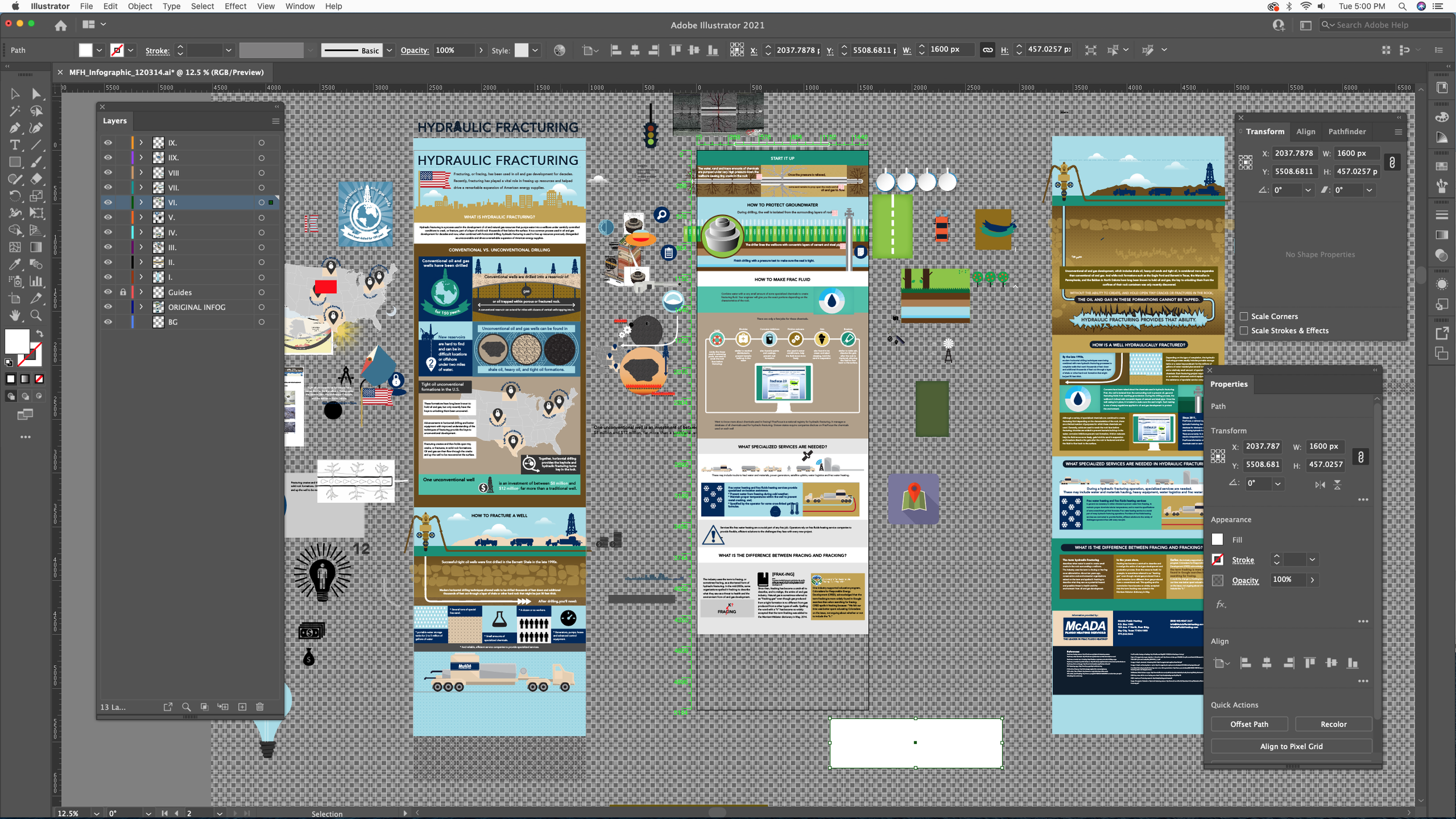Switch to the Pathfinder tab

(1347, 132)
